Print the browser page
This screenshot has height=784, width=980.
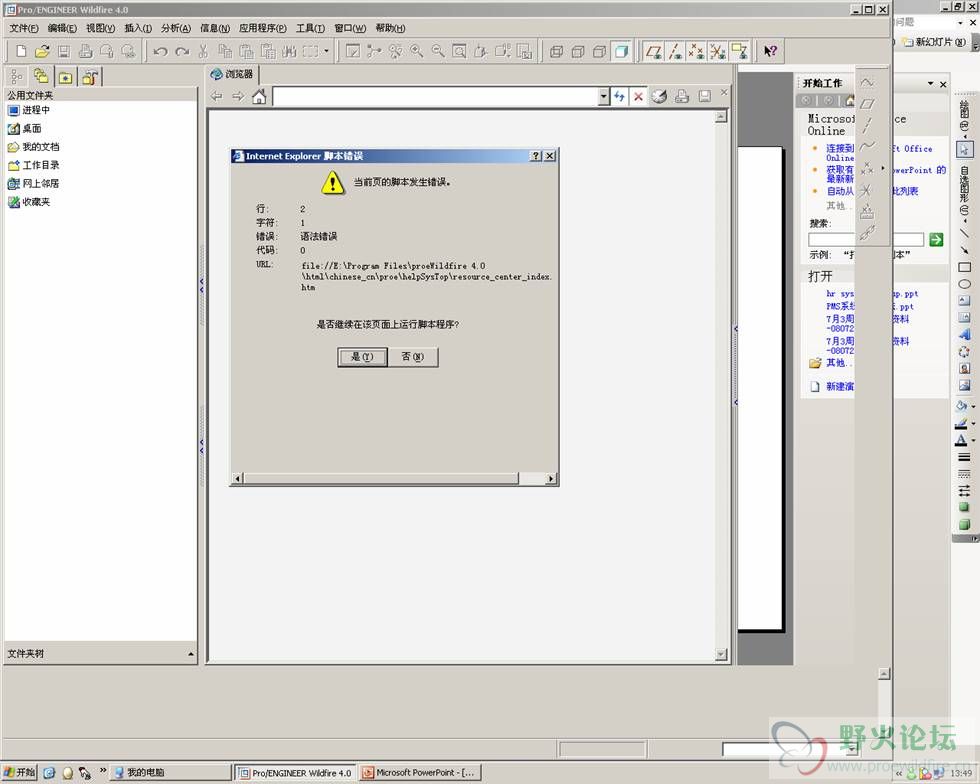[682, 96]
